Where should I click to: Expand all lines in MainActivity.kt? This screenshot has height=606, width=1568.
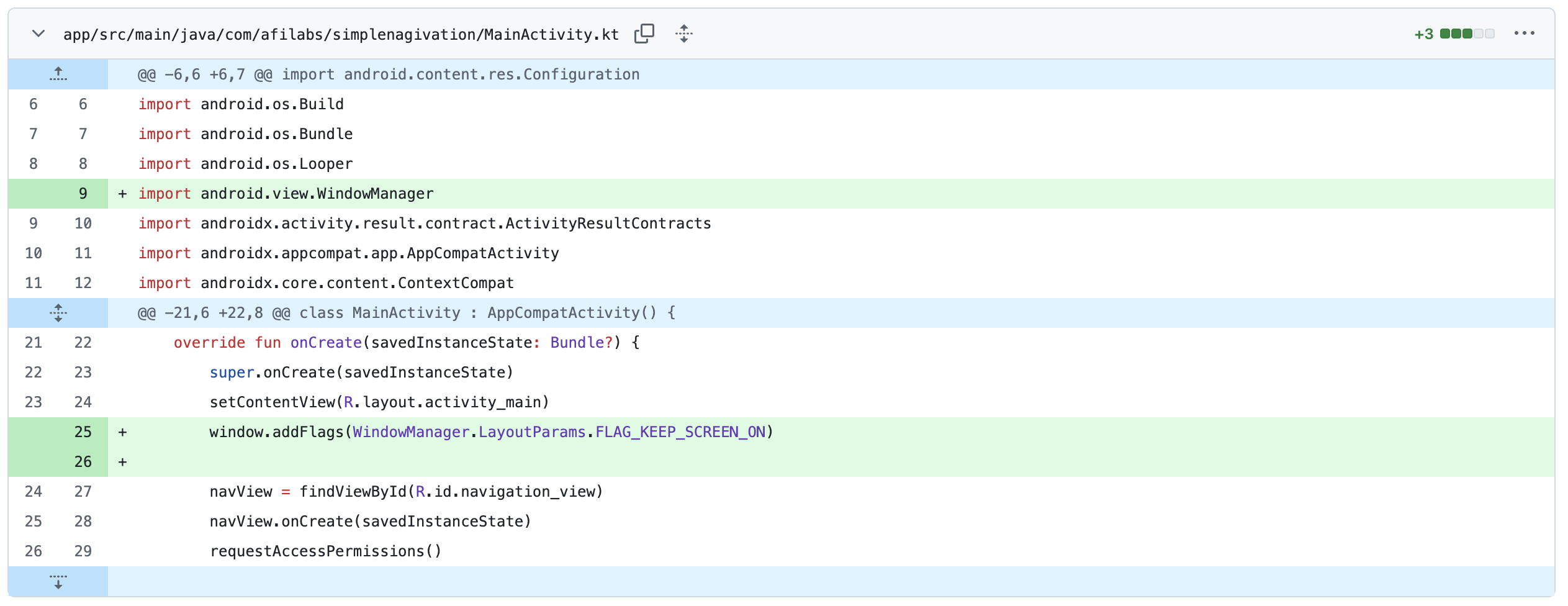pos(683,34)
